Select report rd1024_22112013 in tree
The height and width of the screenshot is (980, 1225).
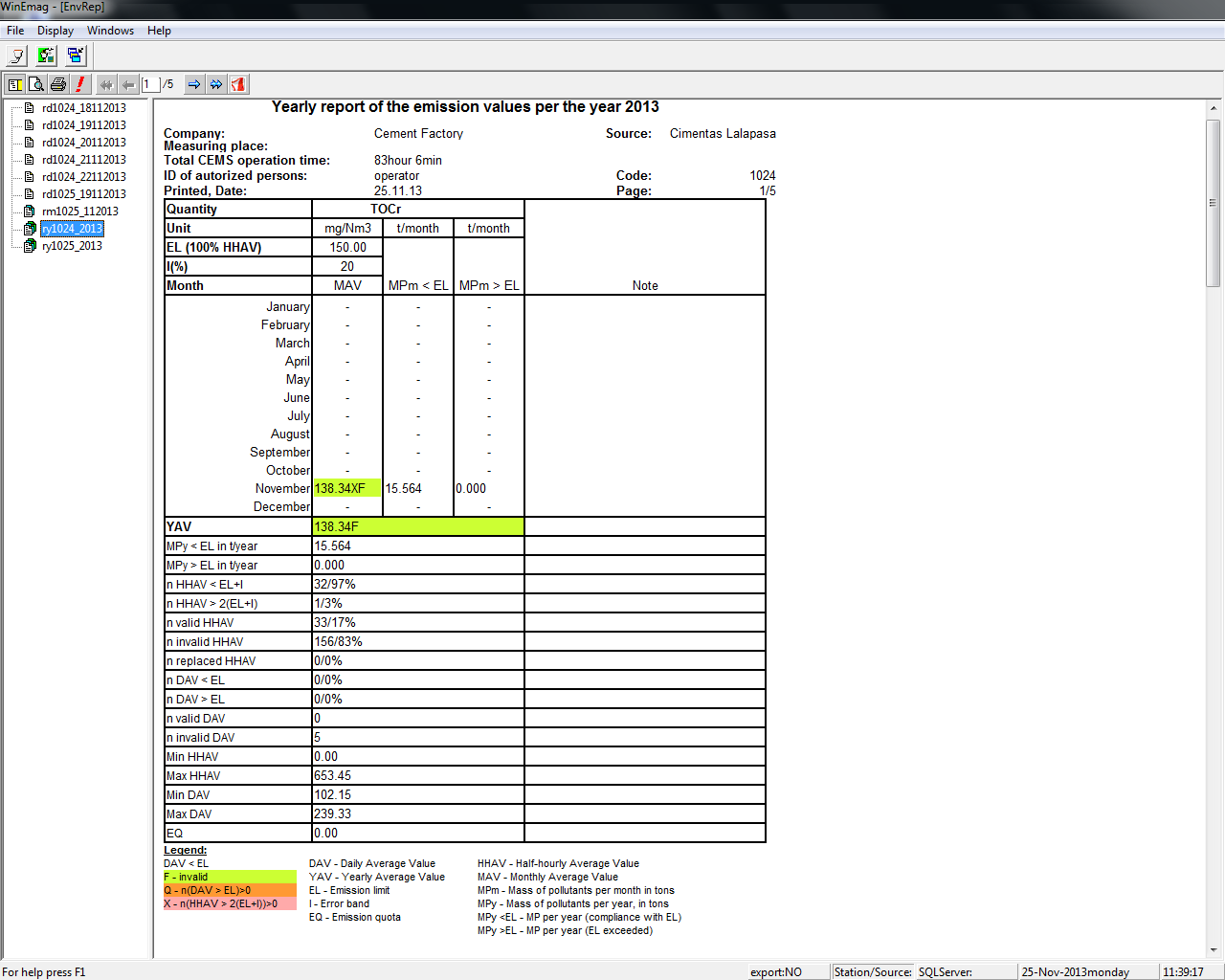coord(84,177)
